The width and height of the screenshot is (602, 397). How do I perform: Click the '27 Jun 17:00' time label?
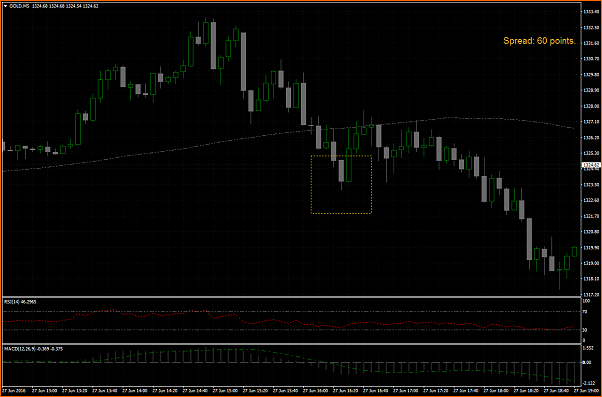pos(406,390)
